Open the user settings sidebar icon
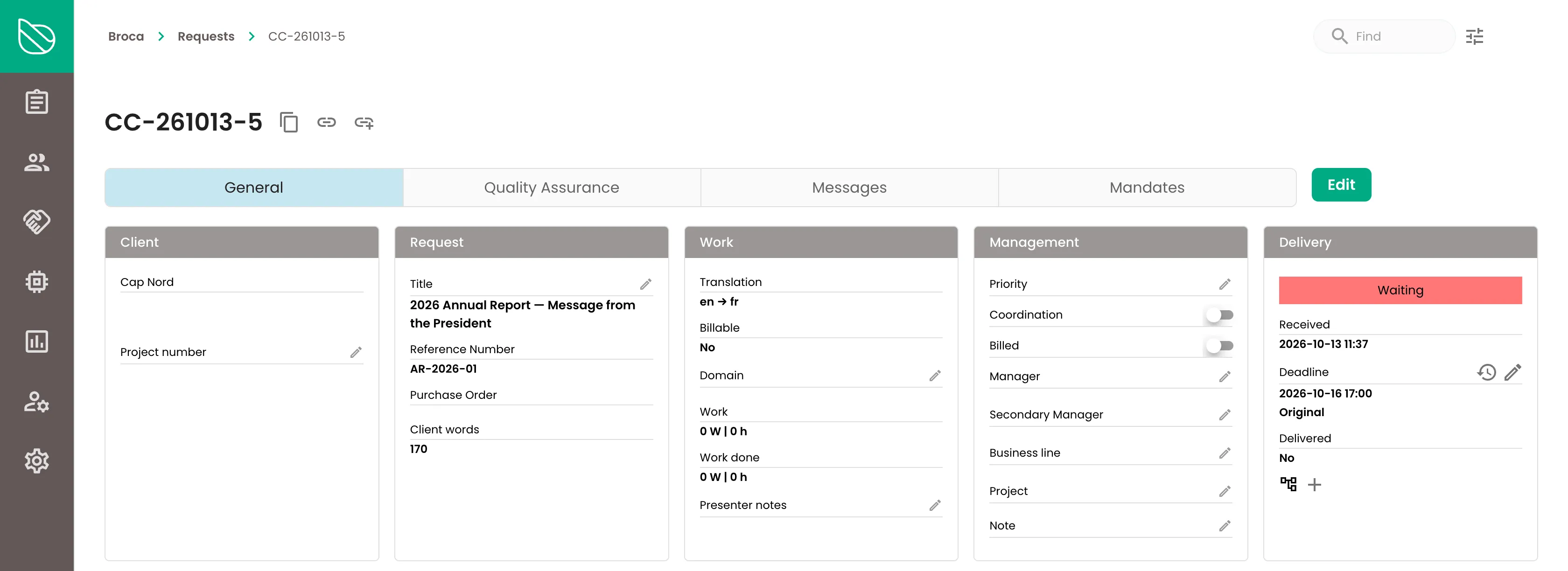 point(36,401)
